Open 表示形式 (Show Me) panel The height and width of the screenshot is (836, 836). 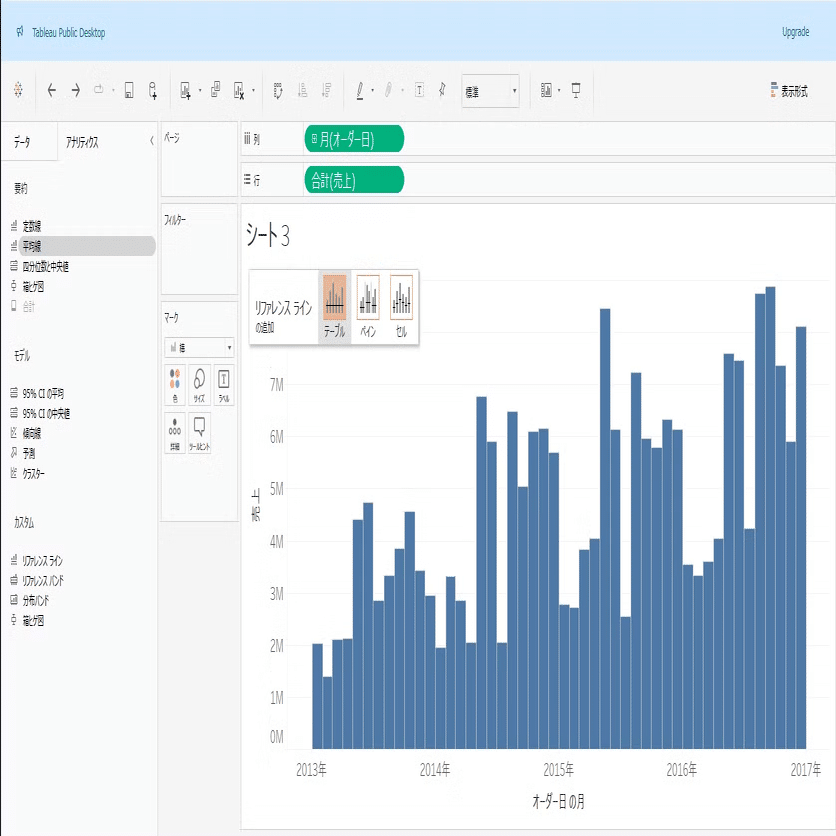tap(789, 88)
